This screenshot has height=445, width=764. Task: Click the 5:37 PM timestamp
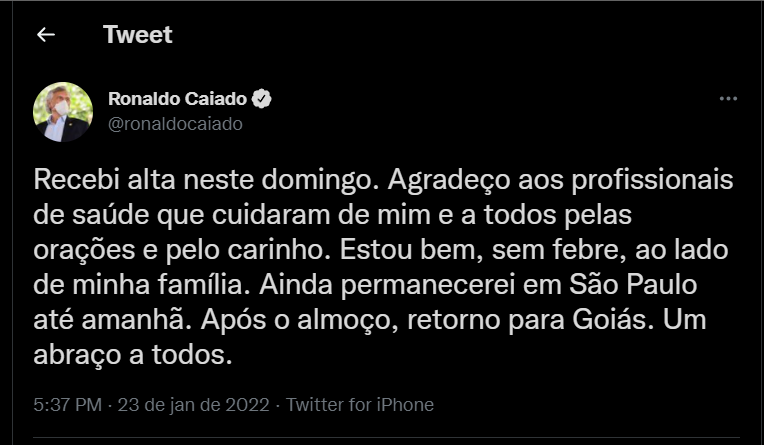click(x=67, y=405)
